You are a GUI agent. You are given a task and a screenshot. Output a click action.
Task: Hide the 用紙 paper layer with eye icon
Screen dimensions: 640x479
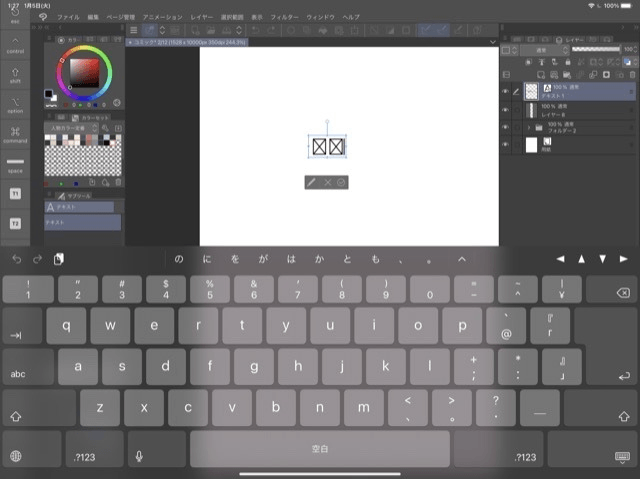point(505,144)
